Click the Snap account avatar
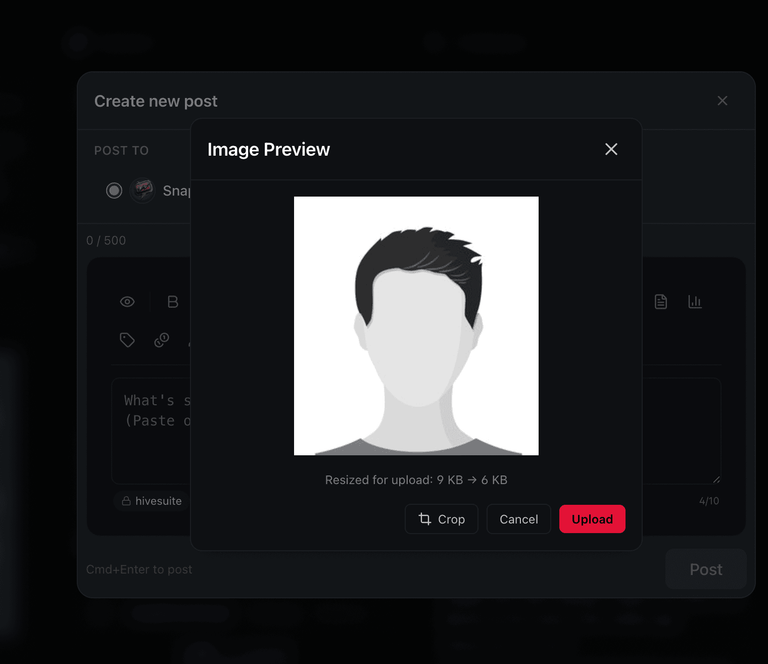Image resolution: width=768 pixels, height=664 pixels. tap(143, 190)
